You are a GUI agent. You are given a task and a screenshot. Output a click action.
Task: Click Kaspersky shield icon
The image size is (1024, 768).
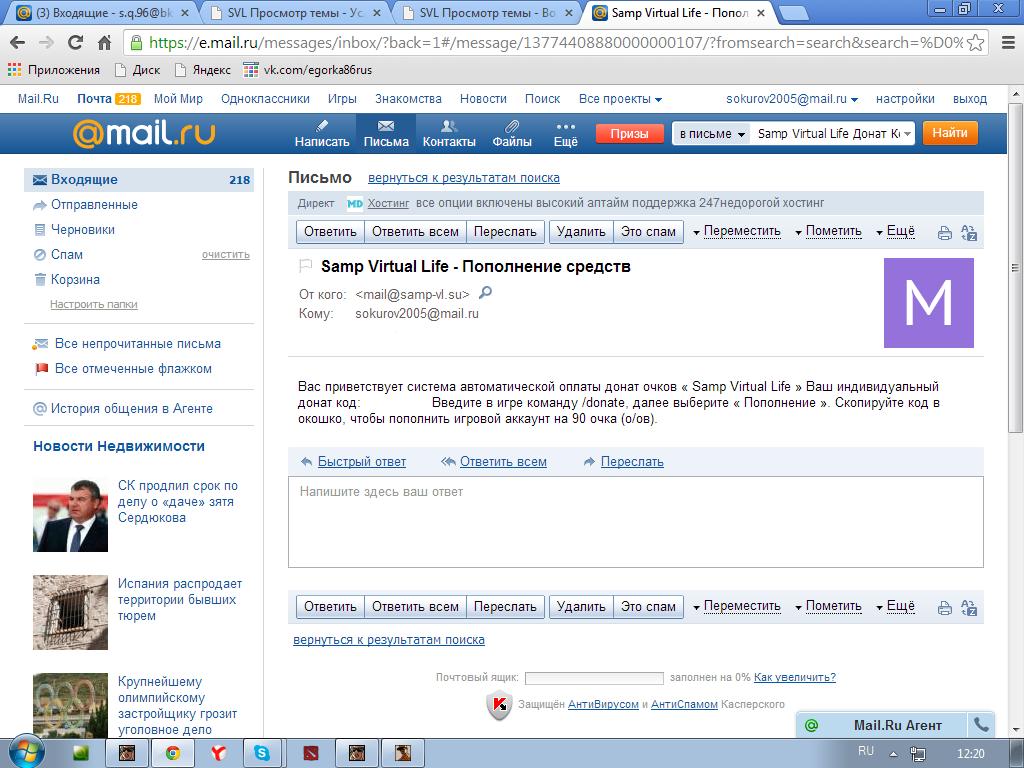(x=499, y=705)
